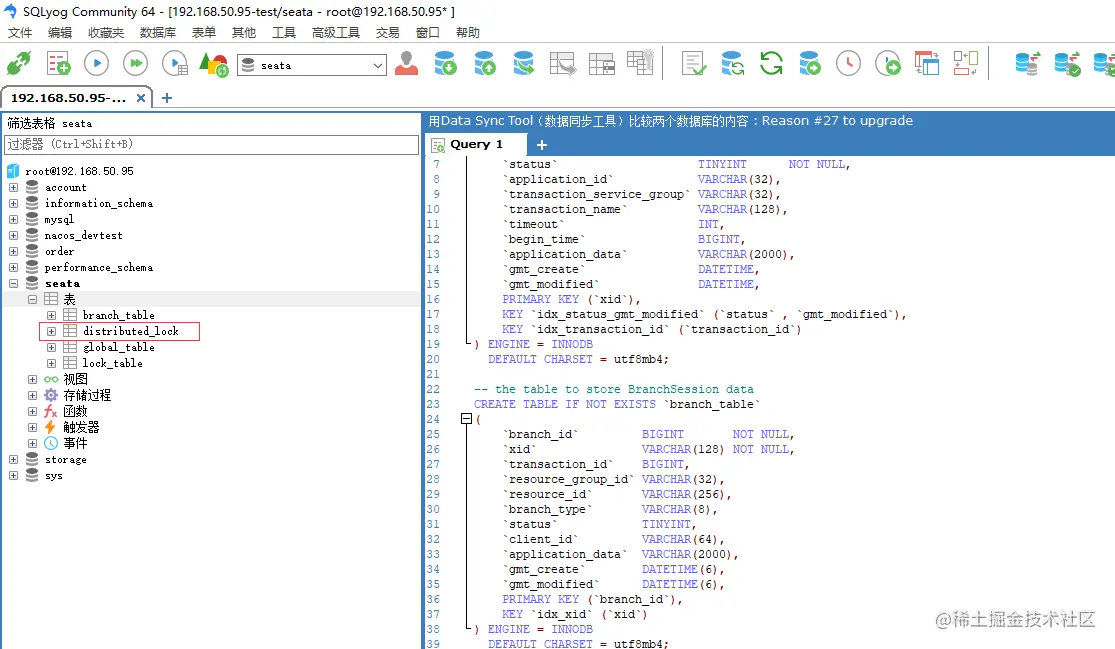Click the scheduled job clock-arrow icon
The height and width of the screenshot is (649, 1115).
[x=887, y=64]
